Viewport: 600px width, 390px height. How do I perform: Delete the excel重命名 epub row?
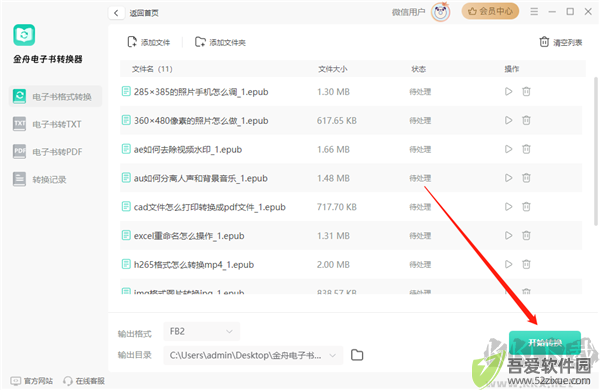[527, 235]
